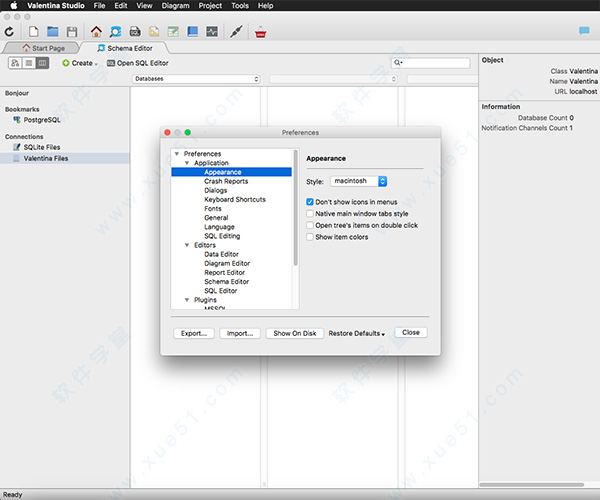Click the activity monitor graph toolbar icon
The height and width of the screenshot is (500, 600).
(212, 32)
